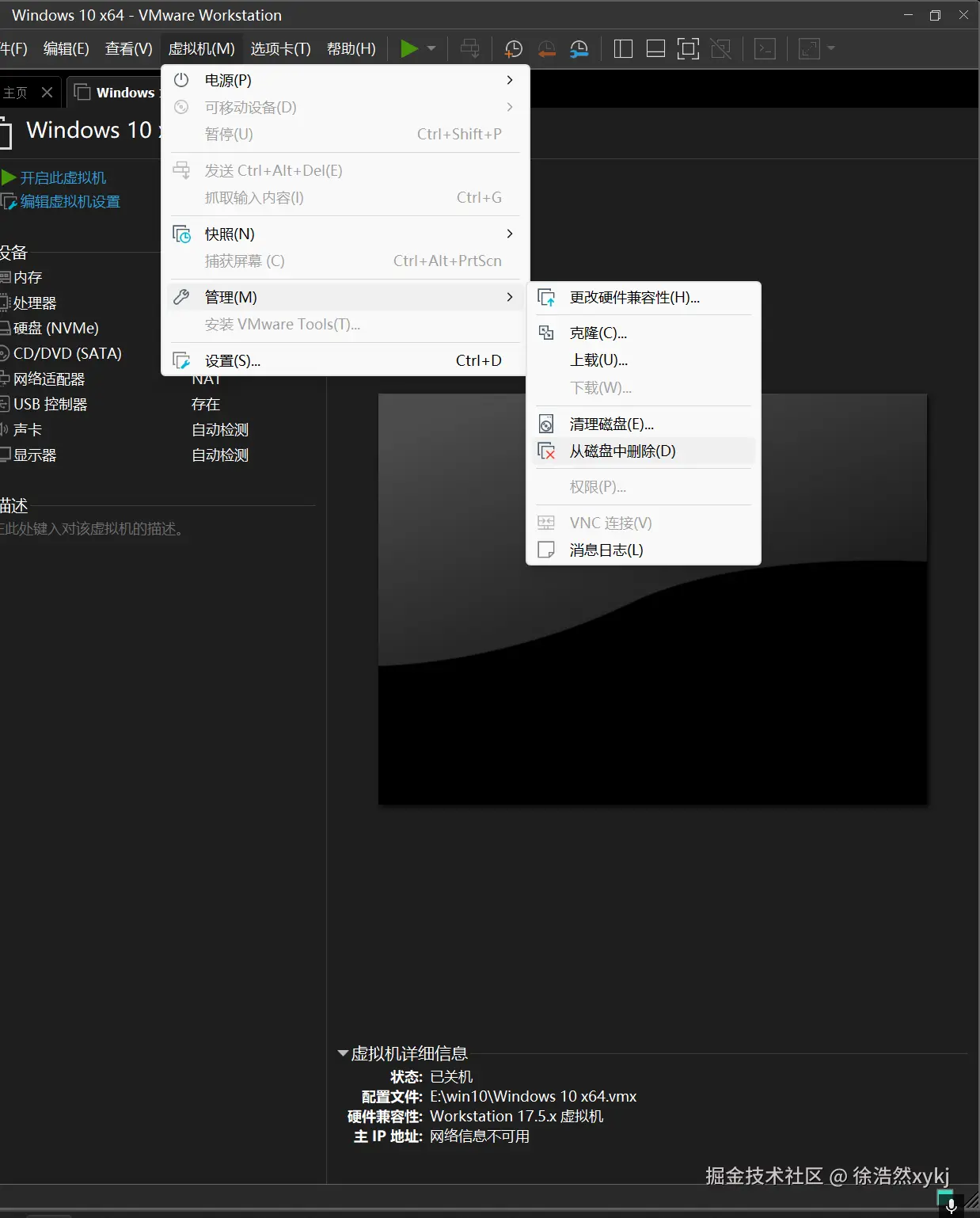Open the snapshot manager wrench-clock icon

579,49
